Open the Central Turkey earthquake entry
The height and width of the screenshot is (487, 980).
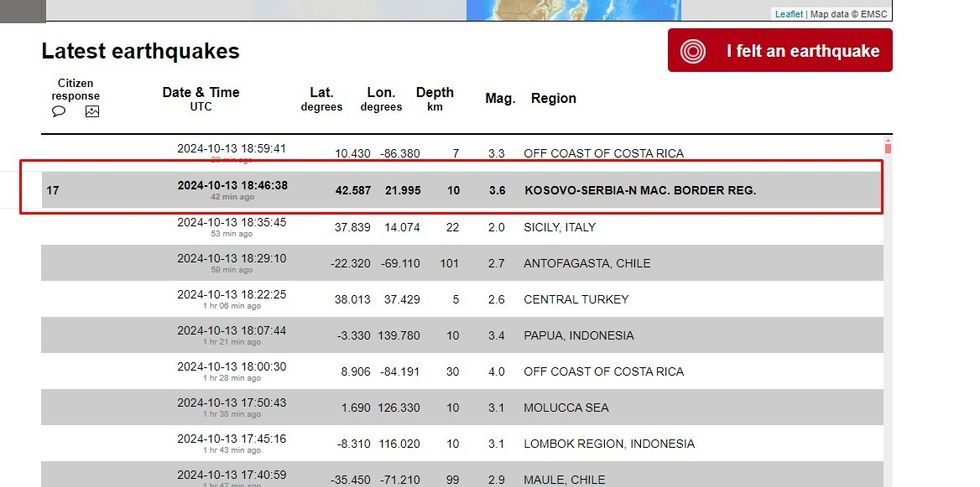click(576, 300)
